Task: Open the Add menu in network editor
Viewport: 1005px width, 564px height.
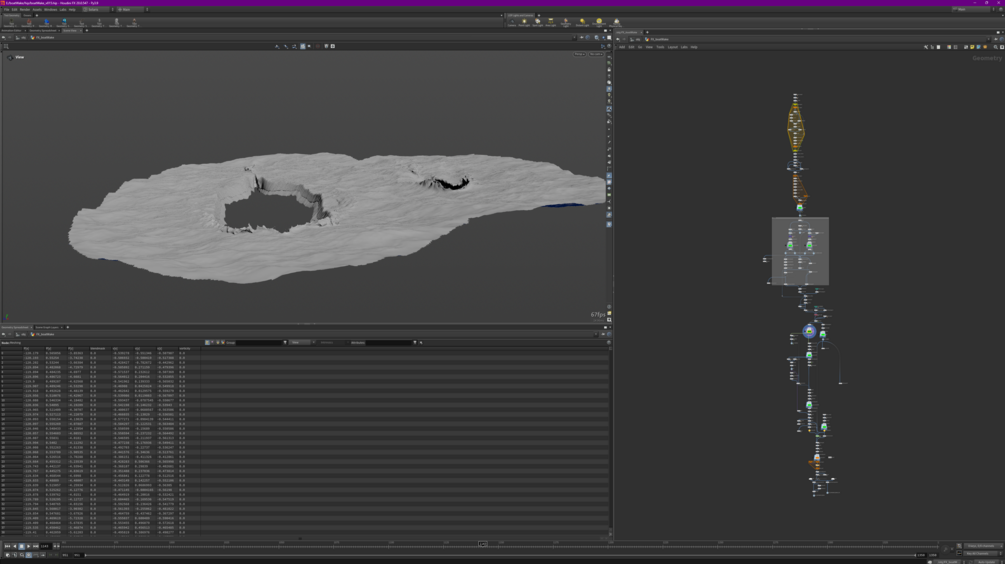Action: [622, 47]
